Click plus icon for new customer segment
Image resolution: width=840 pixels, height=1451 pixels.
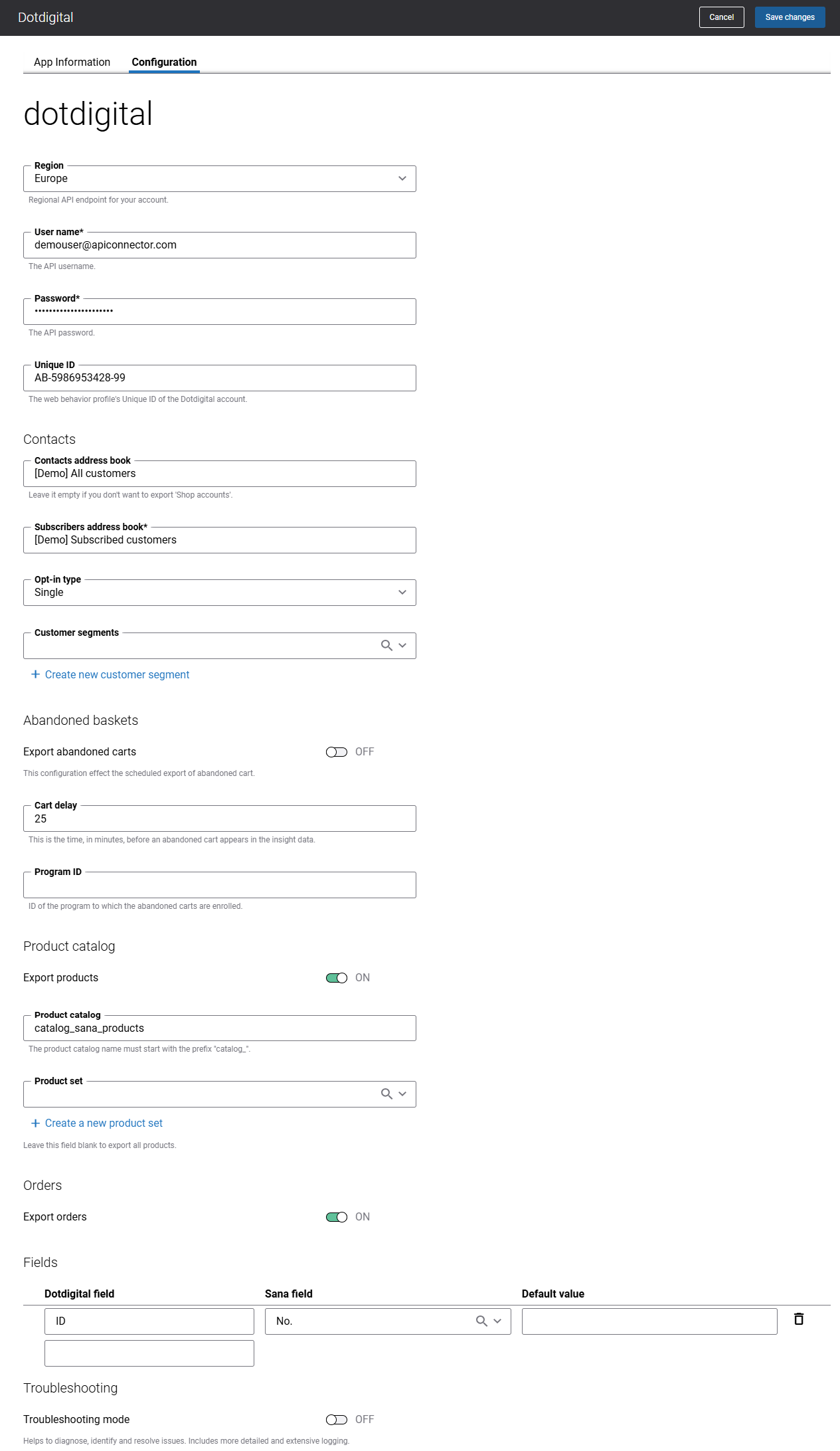(x=36, y=674)
